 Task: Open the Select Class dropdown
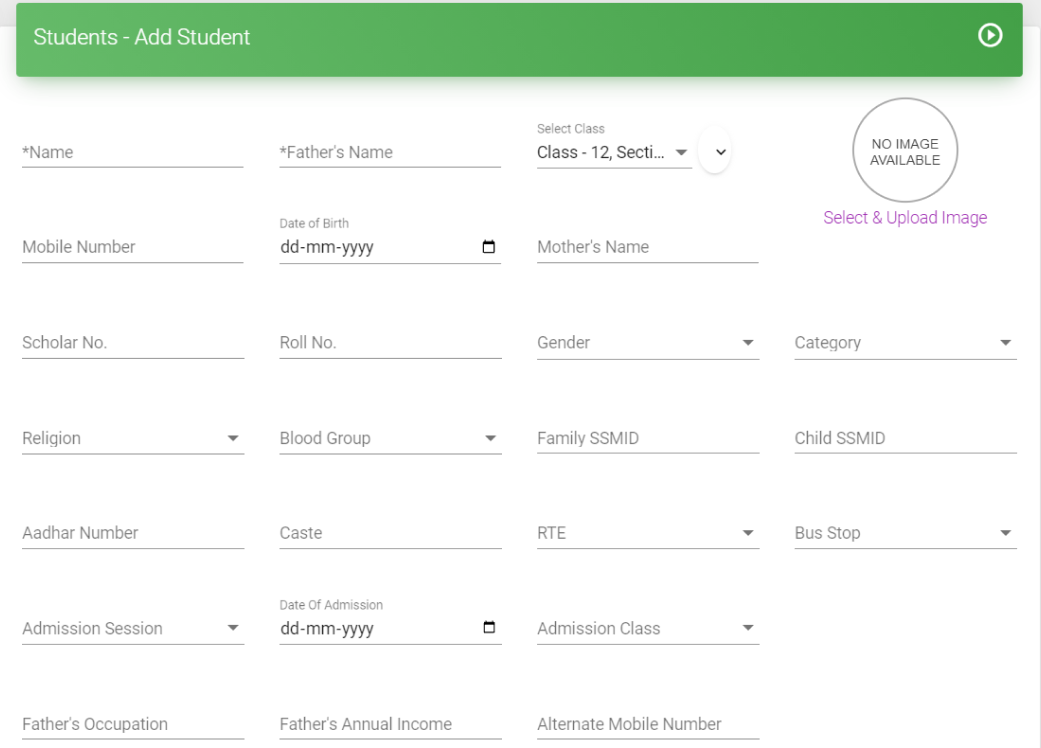click(614, 152)
